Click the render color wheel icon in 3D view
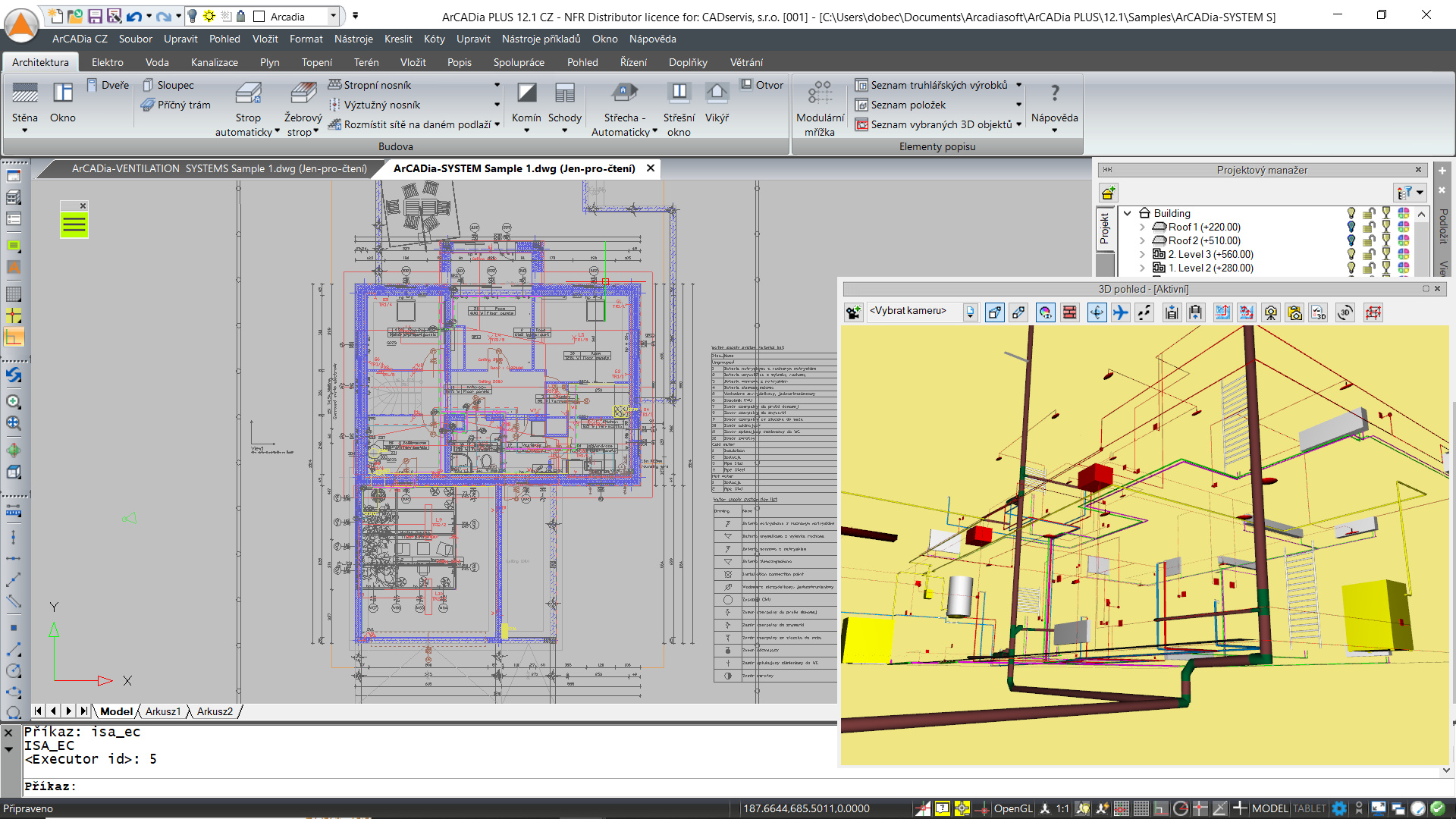 (1046, 312)
